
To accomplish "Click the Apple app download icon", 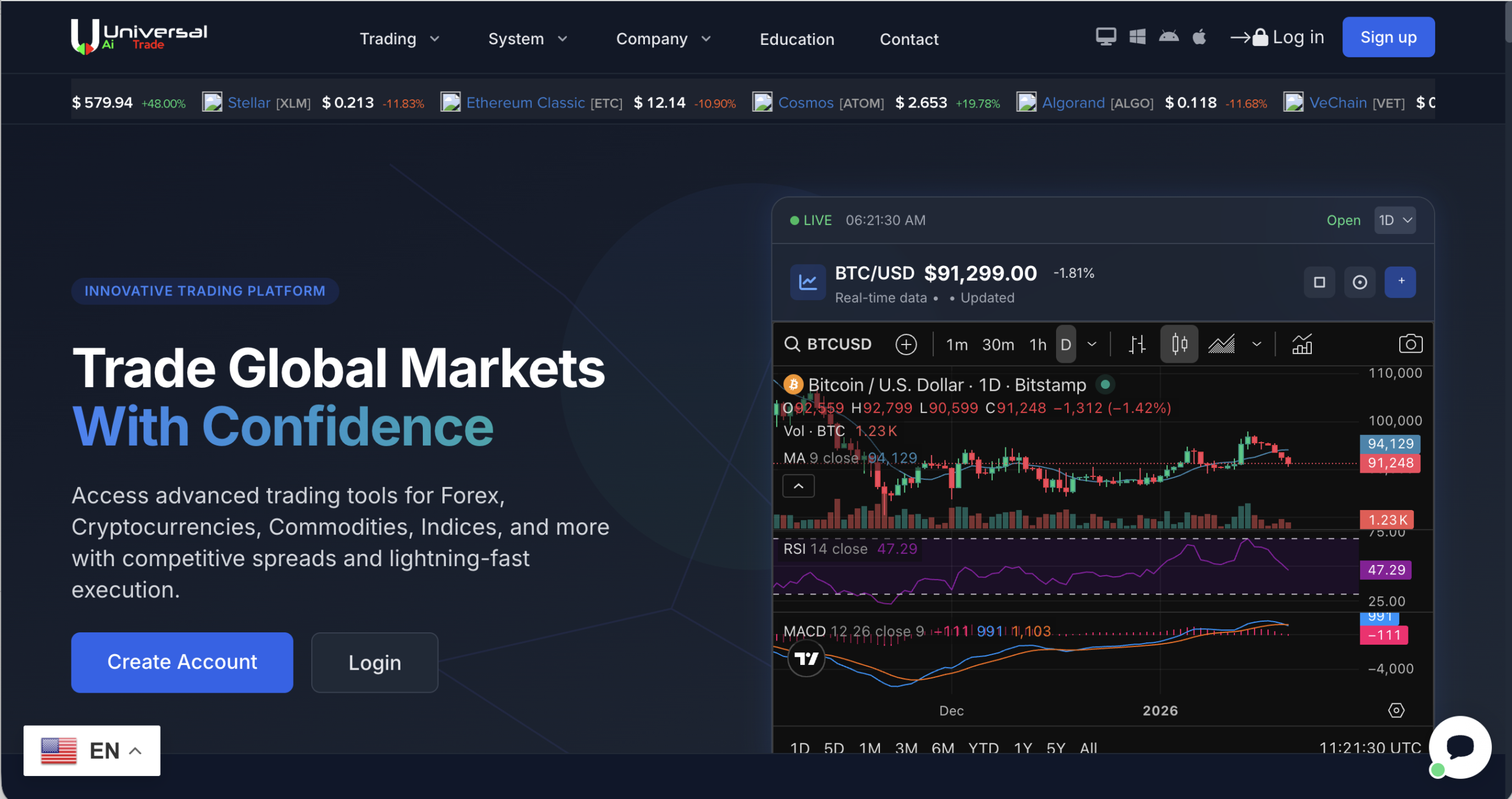I will (1200, 37).
